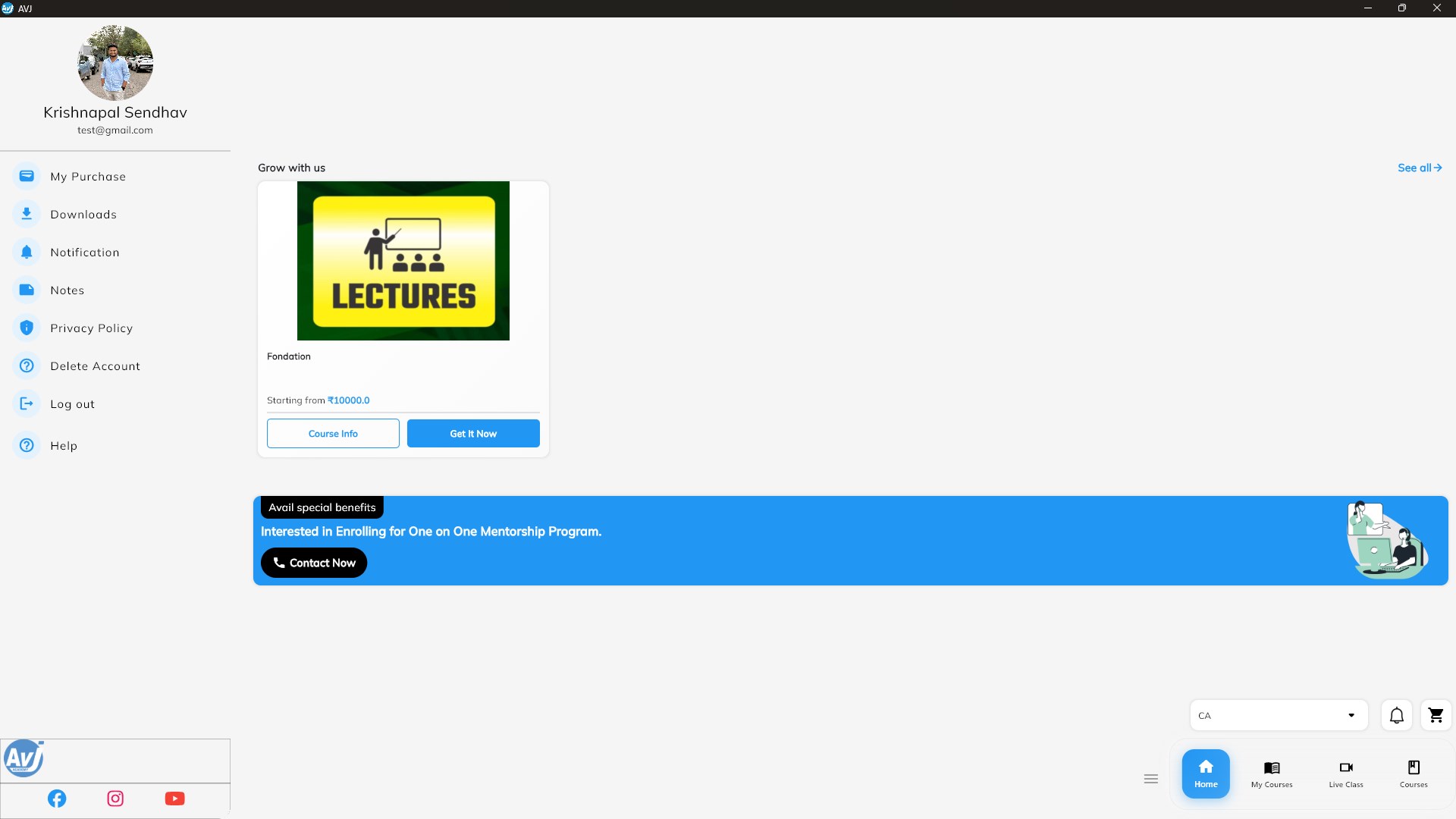Click the hamburger menu icon
Image resolution: width=1456 pixels, height=819 pixels.
pos(1151,779)
